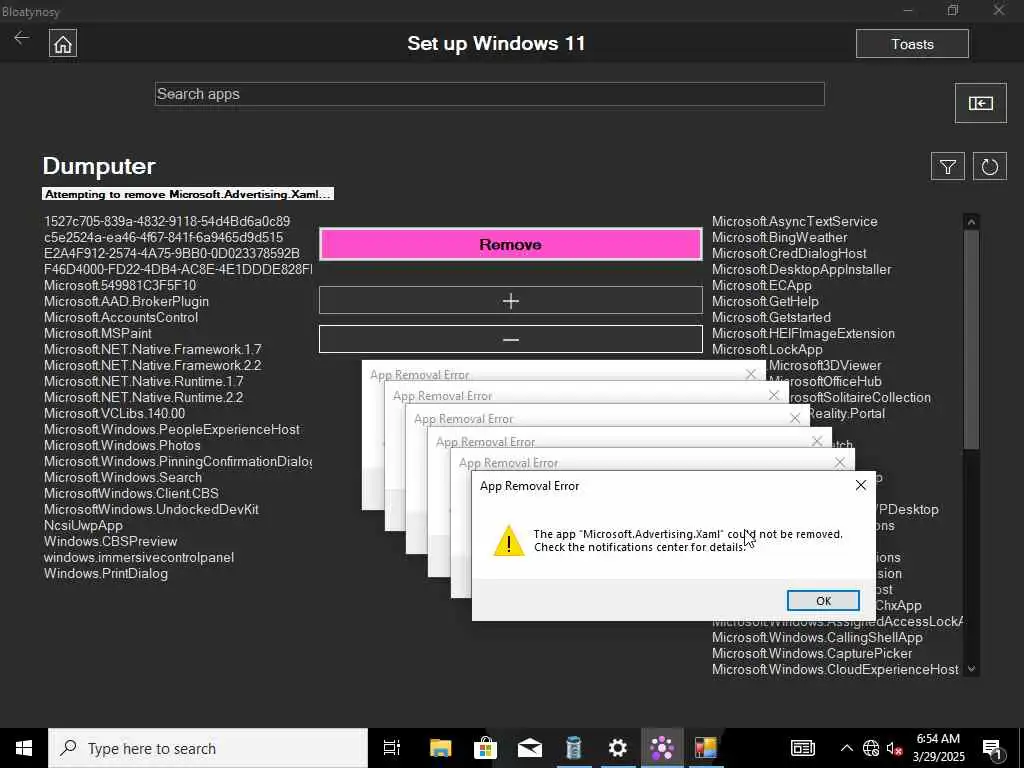1024x768 pixels.
Task: Close the rearmost App Removal Error dialog
Action: 751,374
